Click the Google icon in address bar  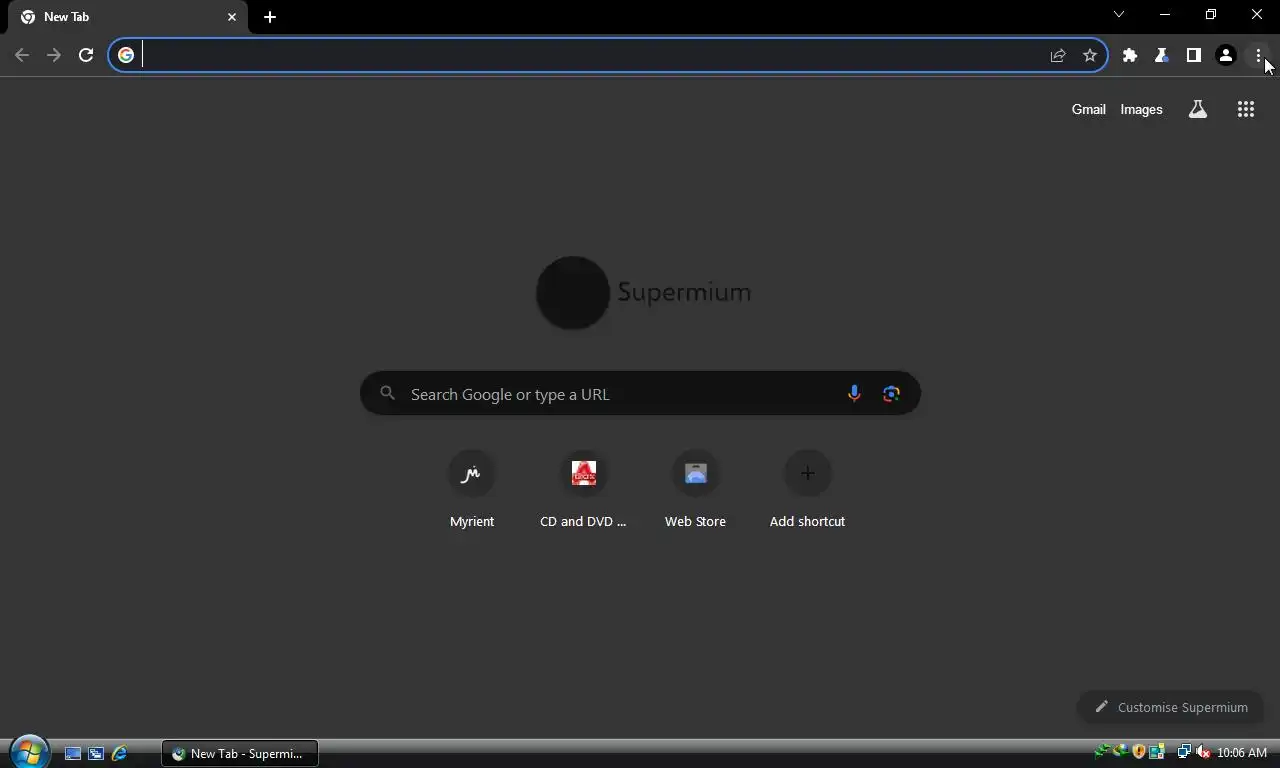126,55
